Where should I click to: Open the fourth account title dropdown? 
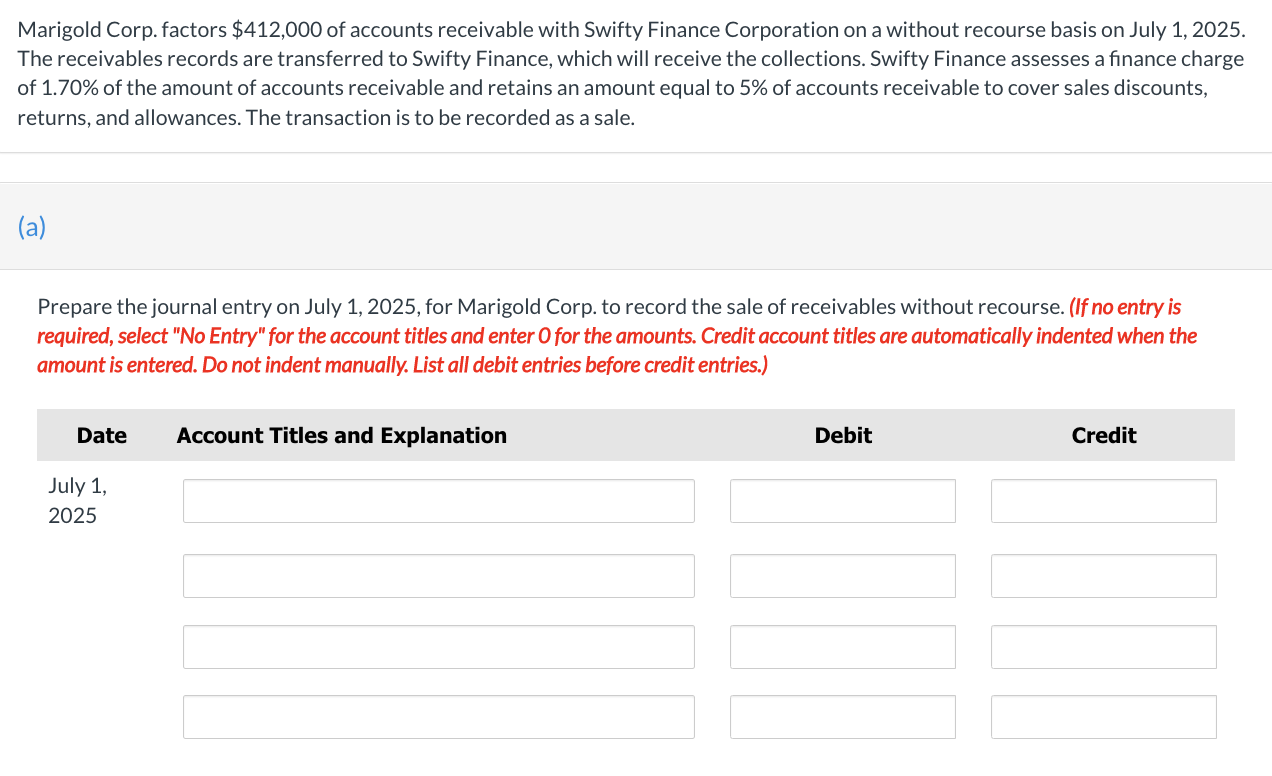[x=438, y=717]
